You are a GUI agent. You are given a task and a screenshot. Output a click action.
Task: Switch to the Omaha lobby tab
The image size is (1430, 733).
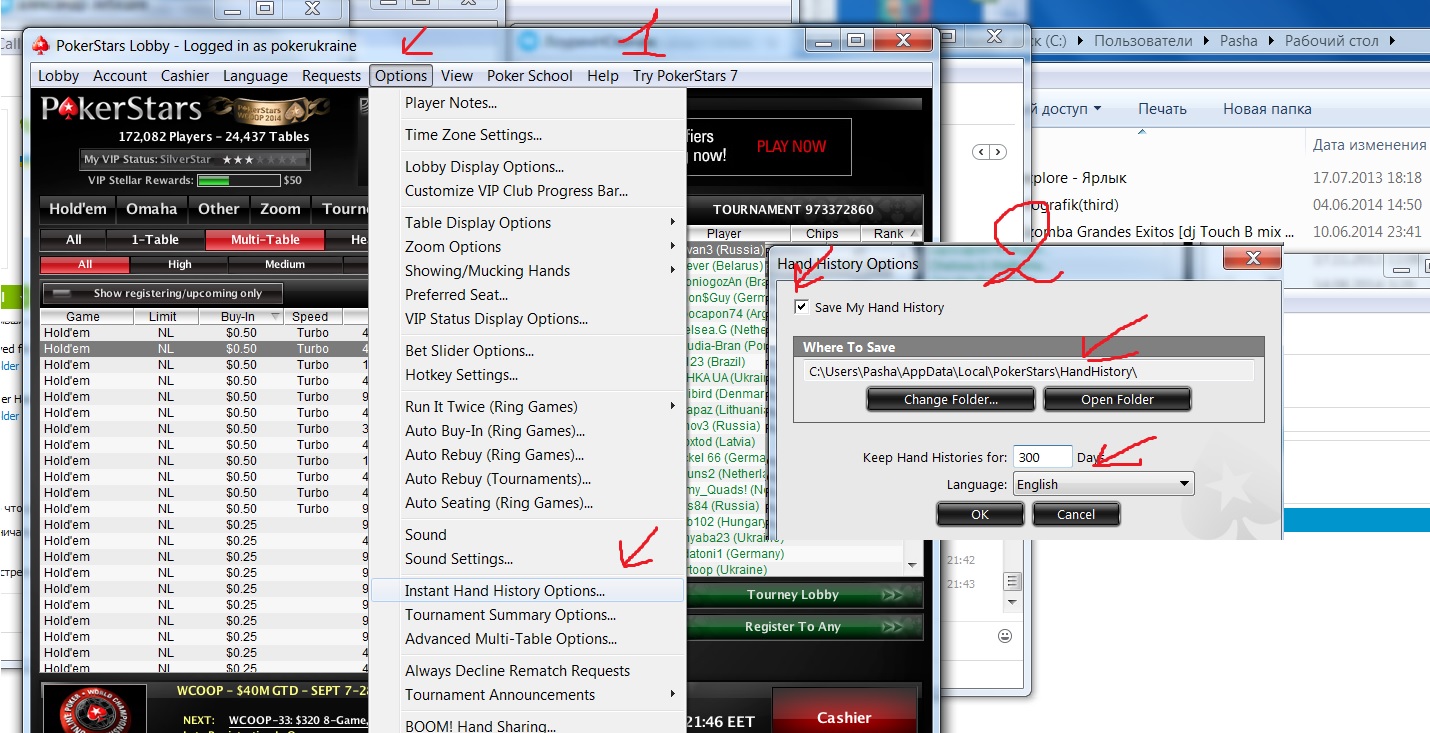[152, 209]
